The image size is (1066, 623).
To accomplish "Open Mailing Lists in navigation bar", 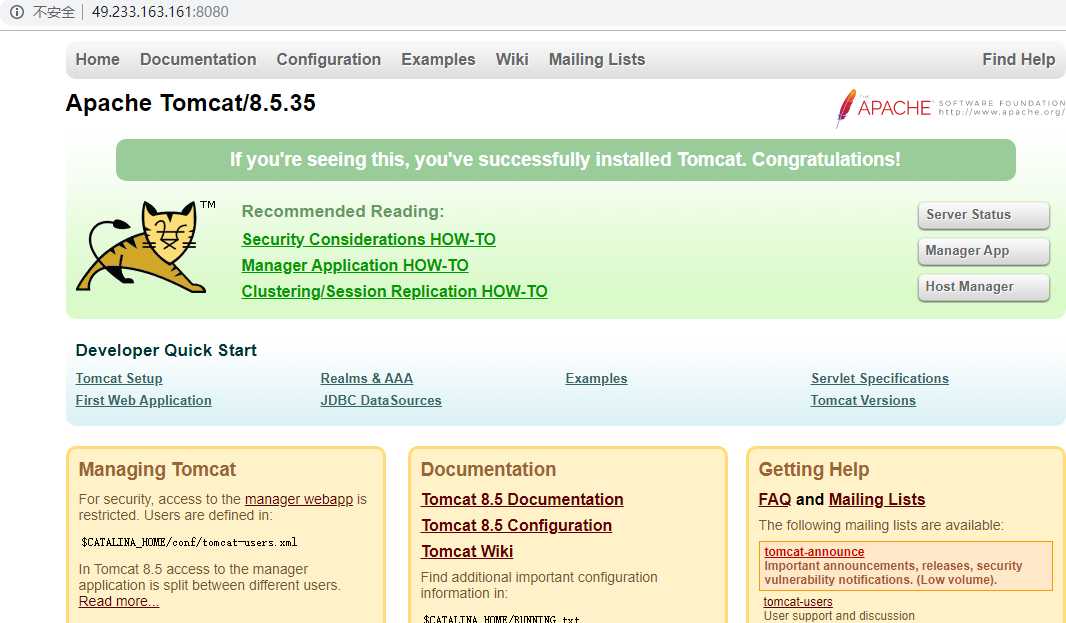I will (x=597, y=59).
